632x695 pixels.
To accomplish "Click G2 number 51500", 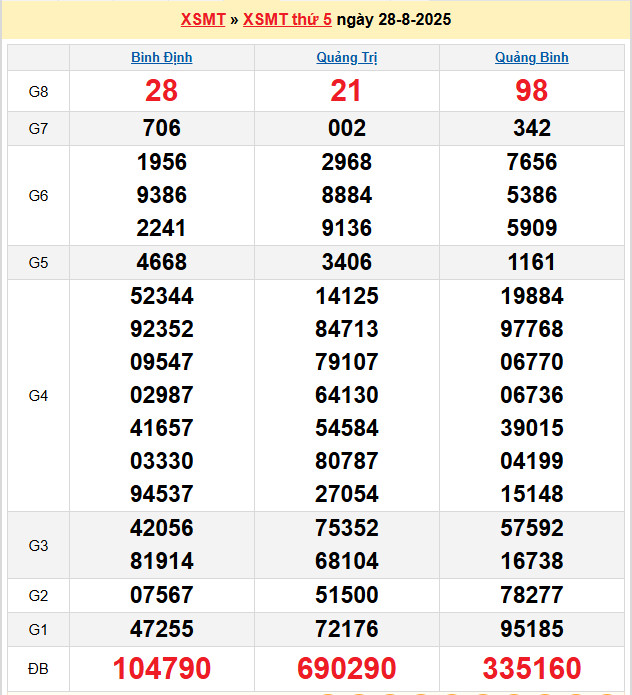I will coord(347,595).
